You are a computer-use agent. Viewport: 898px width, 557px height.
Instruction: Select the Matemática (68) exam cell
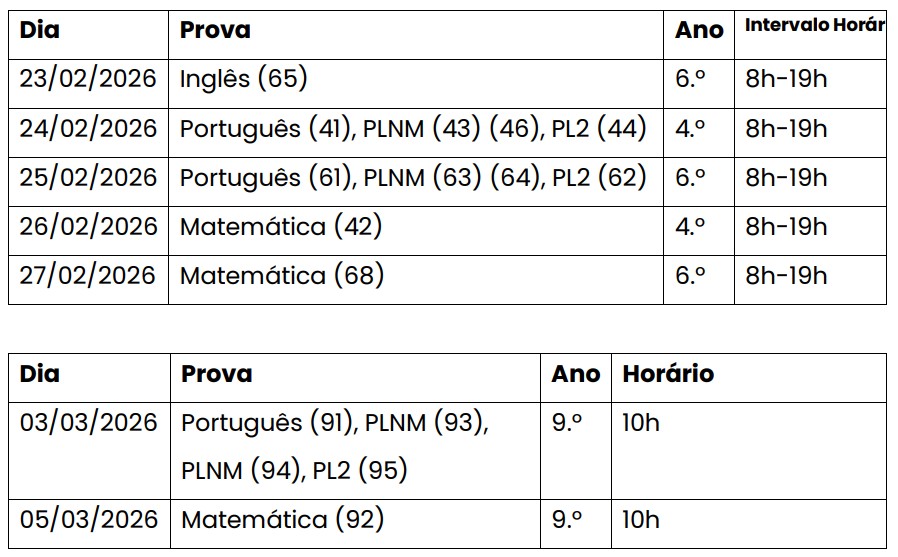coord(282,276)
